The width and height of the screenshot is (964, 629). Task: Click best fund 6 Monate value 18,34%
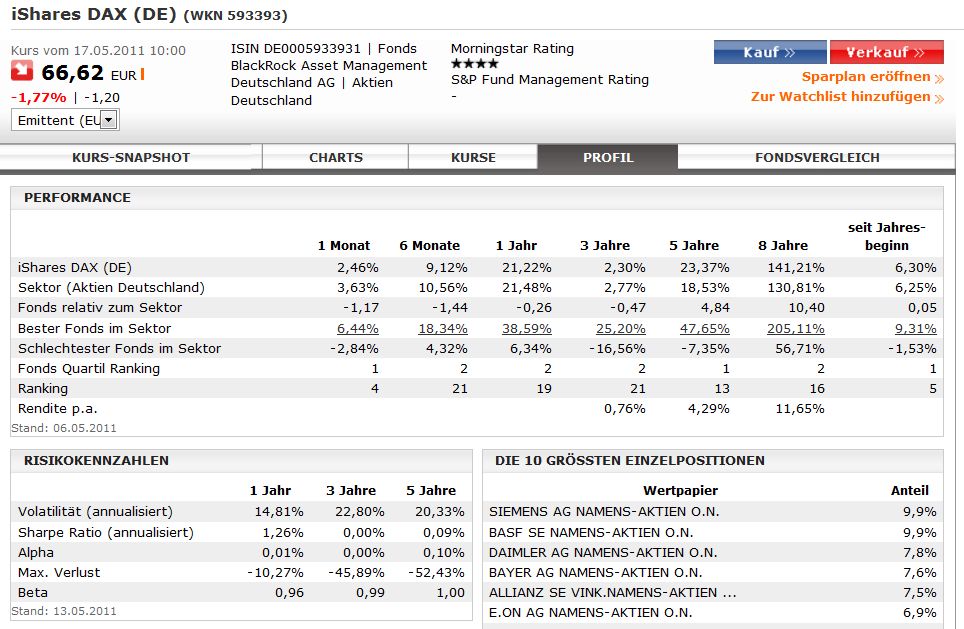pyautogui.click(x=439, y=328)
